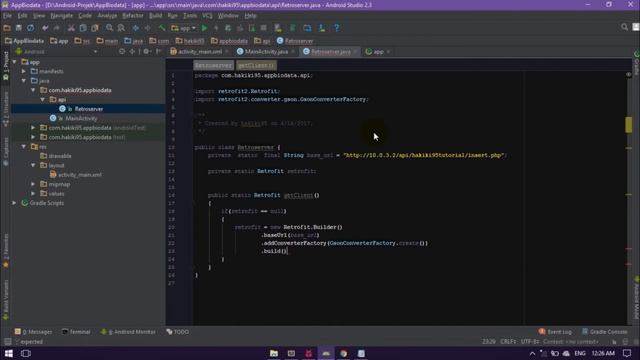Collapse the api package arrow
The height and width of the screenshot is (360, 640).
click(x=43, y=100)
